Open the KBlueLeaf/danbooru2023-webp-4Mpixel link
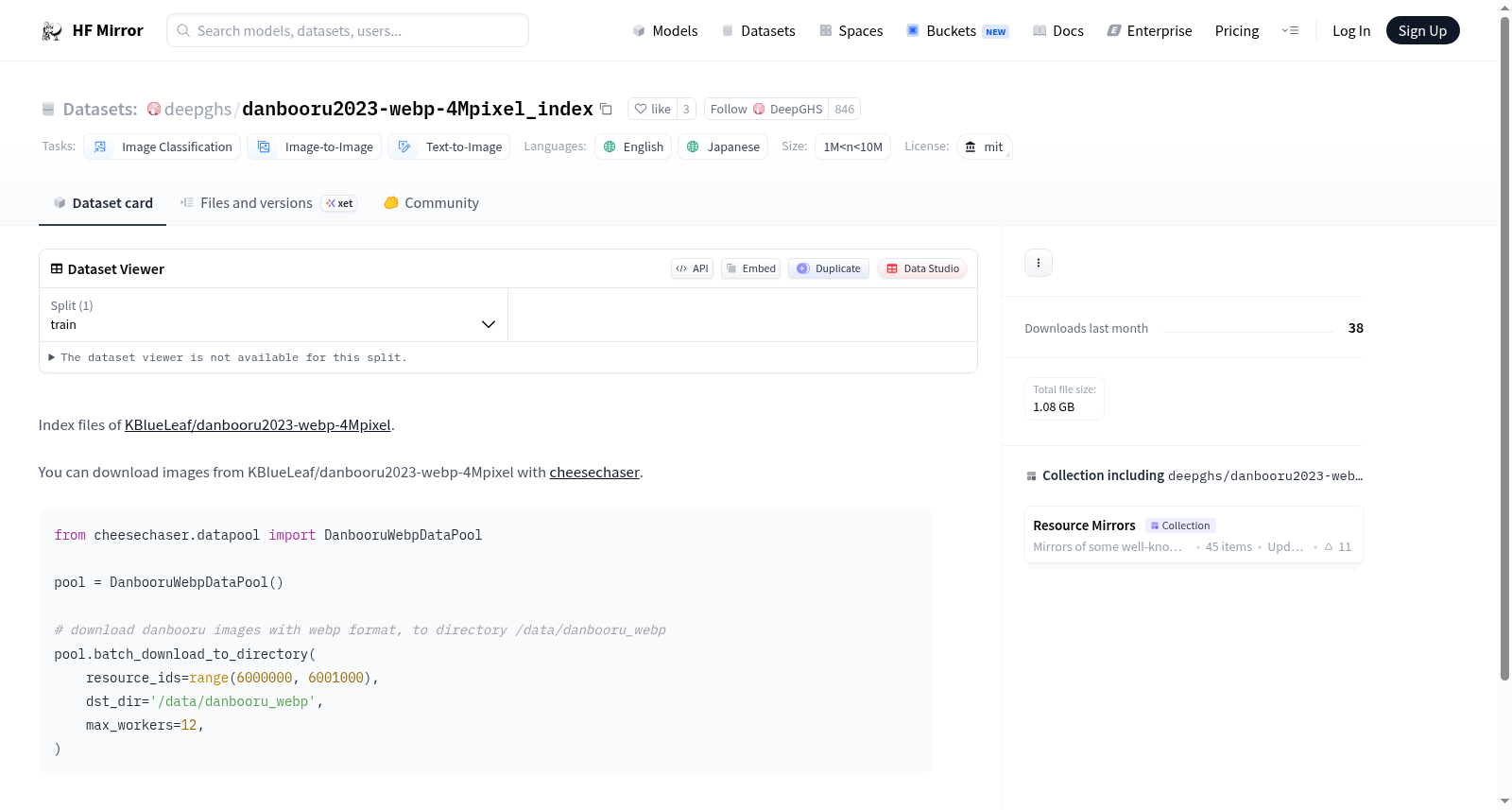Screen dimensions: 1512x810 click(x=258, y=425)
